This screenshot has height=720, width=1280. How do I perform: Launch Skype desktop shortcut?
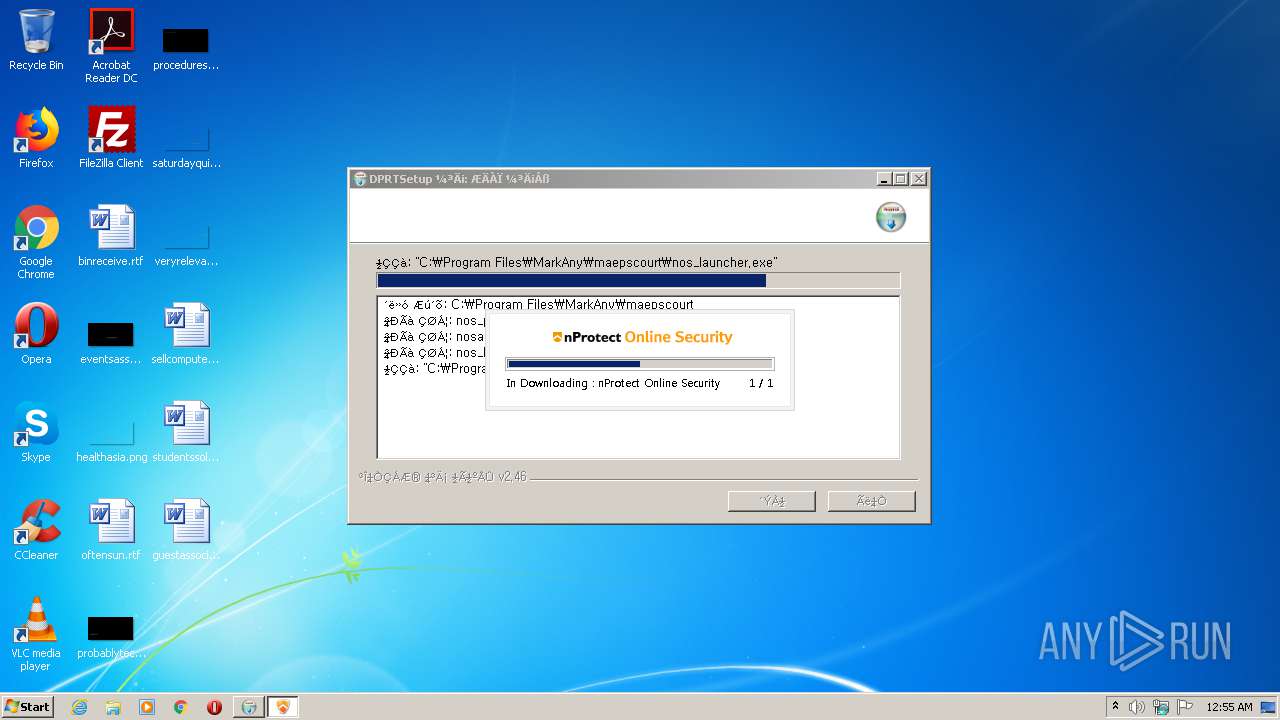36,432
